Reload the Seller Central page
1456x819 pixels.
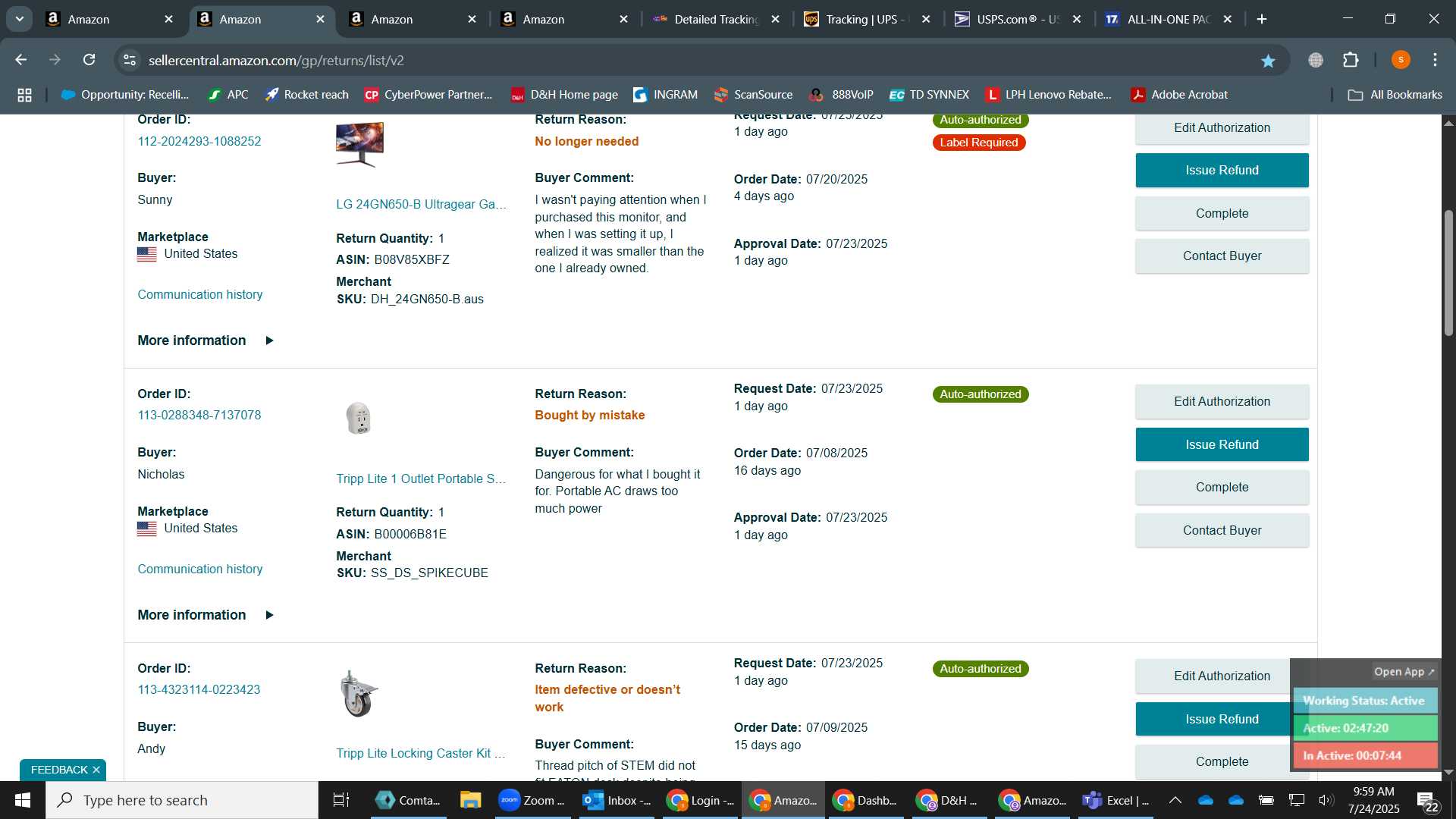[x=89, y=60]
